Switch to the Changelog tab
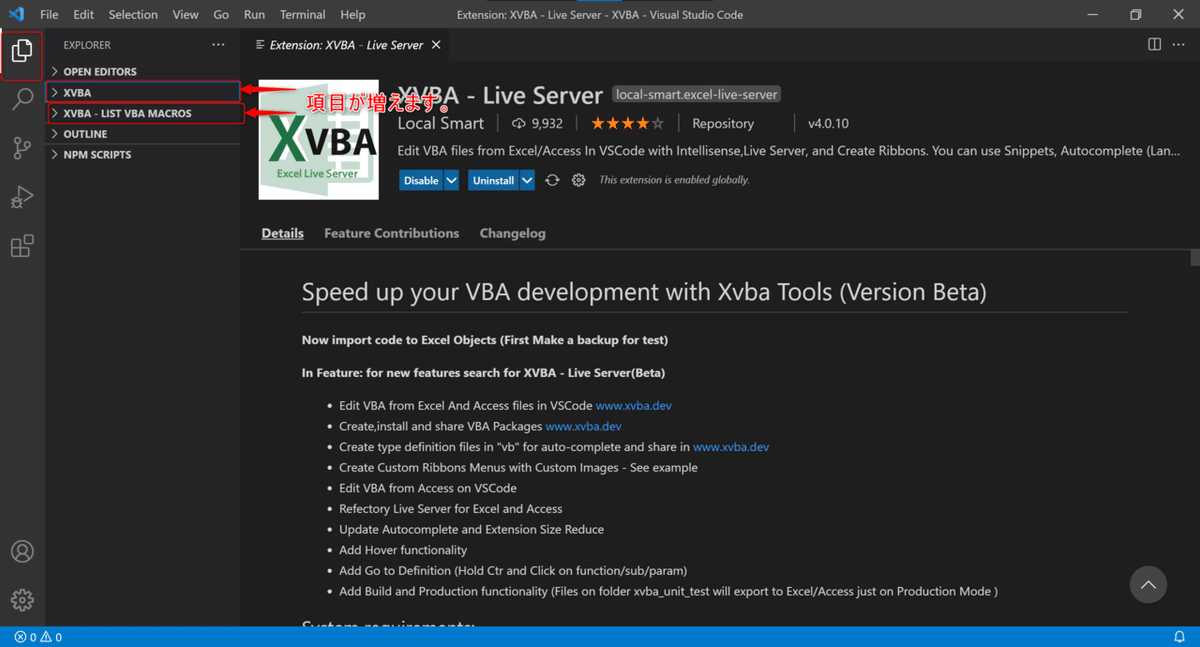 point(512,233)
